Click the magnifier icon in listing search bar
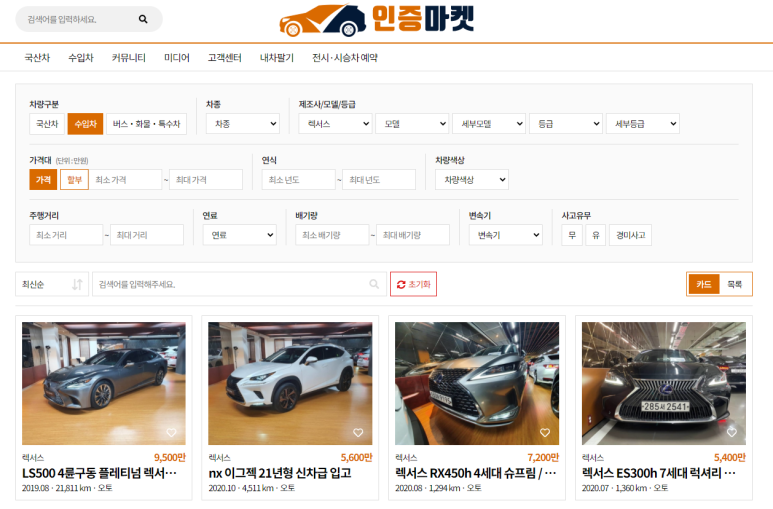773x509 pixels. pos(374,284)
